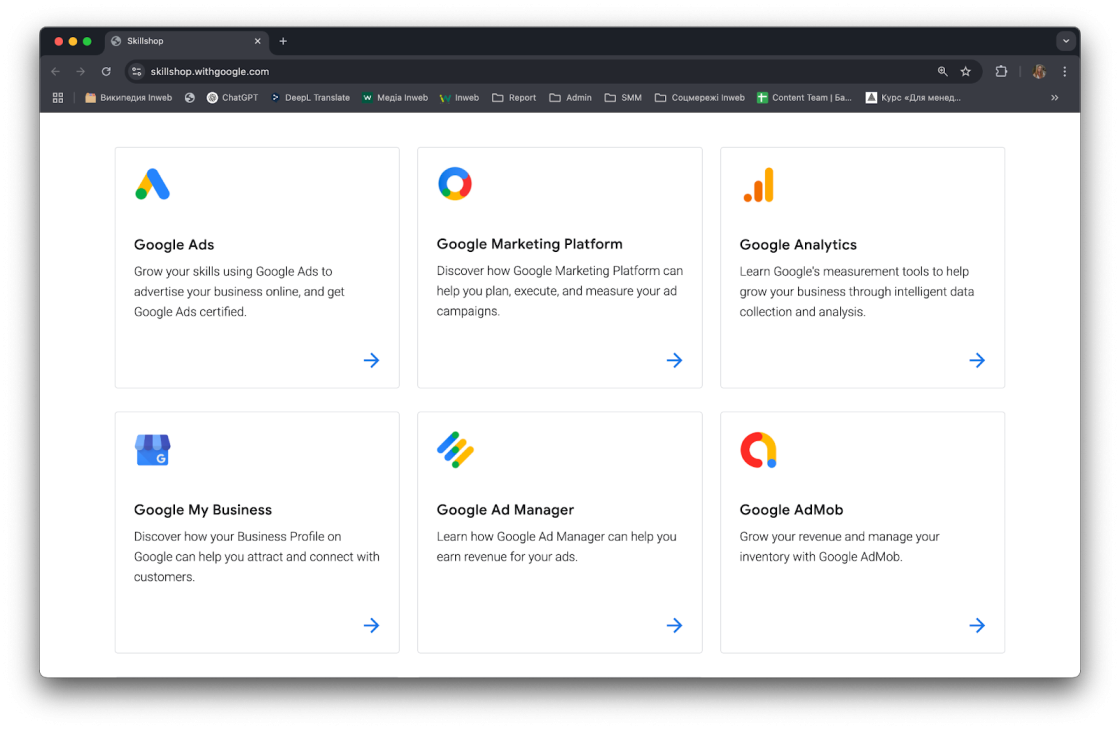
Task: Click the Google Ads logo icon
Action: tap(152, 184)
